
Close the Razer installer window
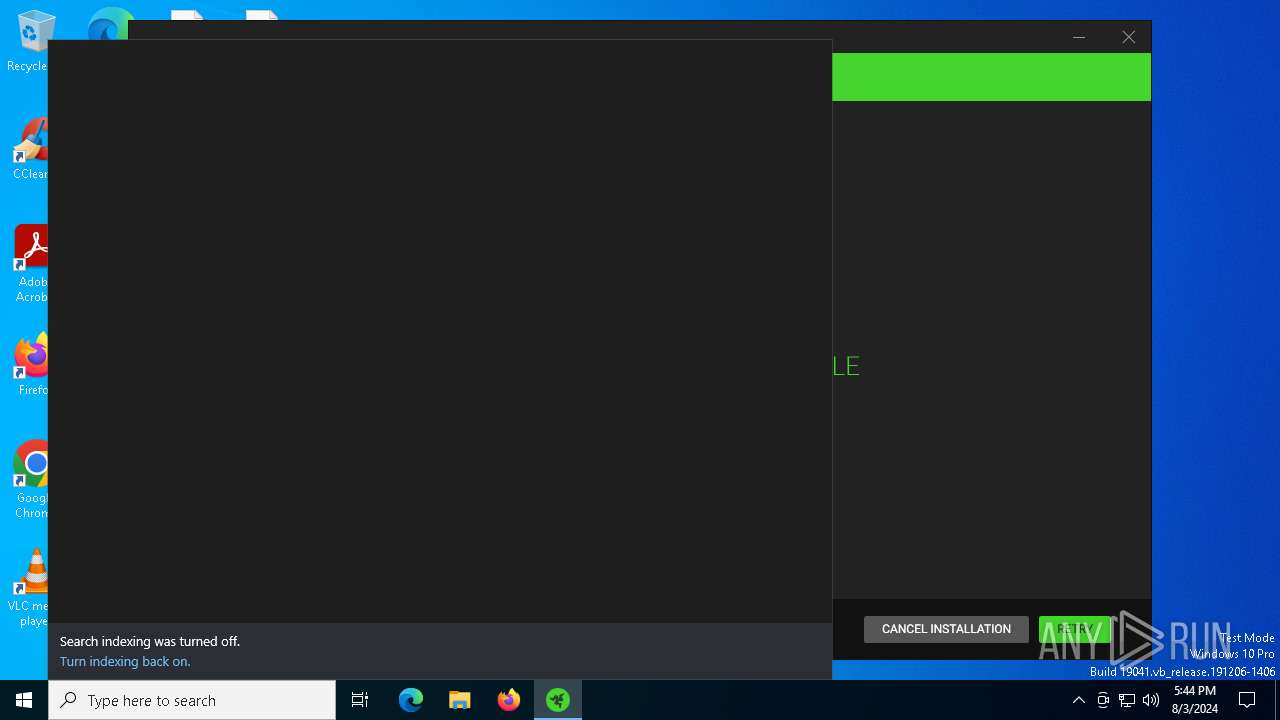click(1128, 37)
